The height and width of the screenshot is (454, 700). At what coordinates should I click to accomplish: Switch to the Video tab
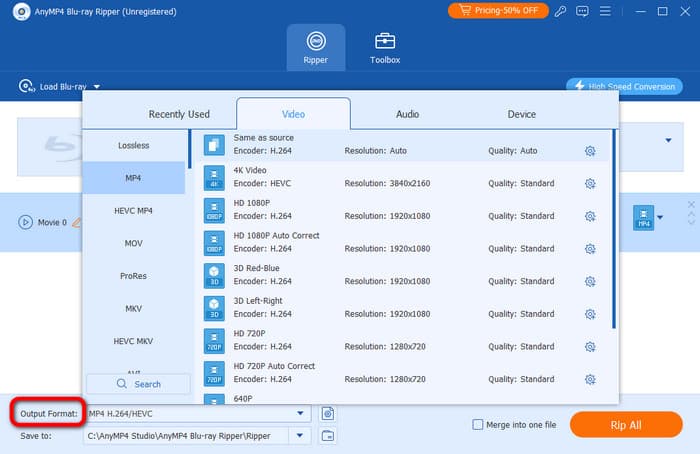(293, 114)
